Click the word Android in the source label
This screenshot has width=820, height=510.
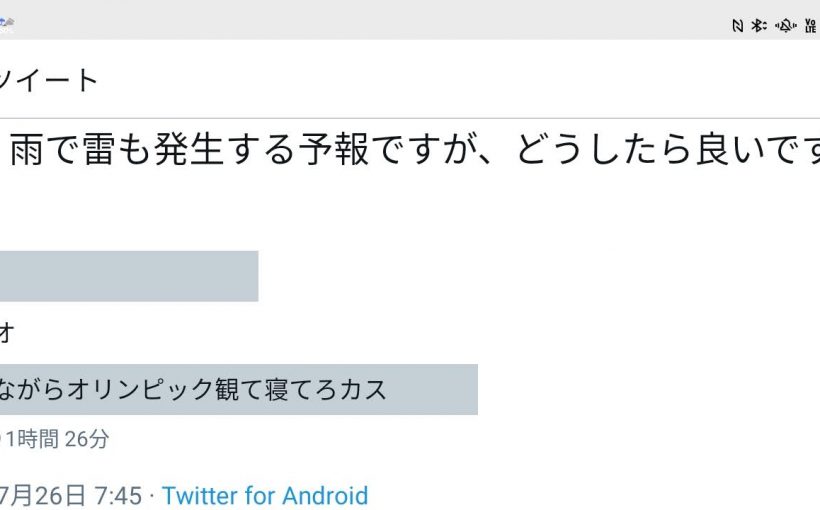pyautogui.click(x=325, y=495)
